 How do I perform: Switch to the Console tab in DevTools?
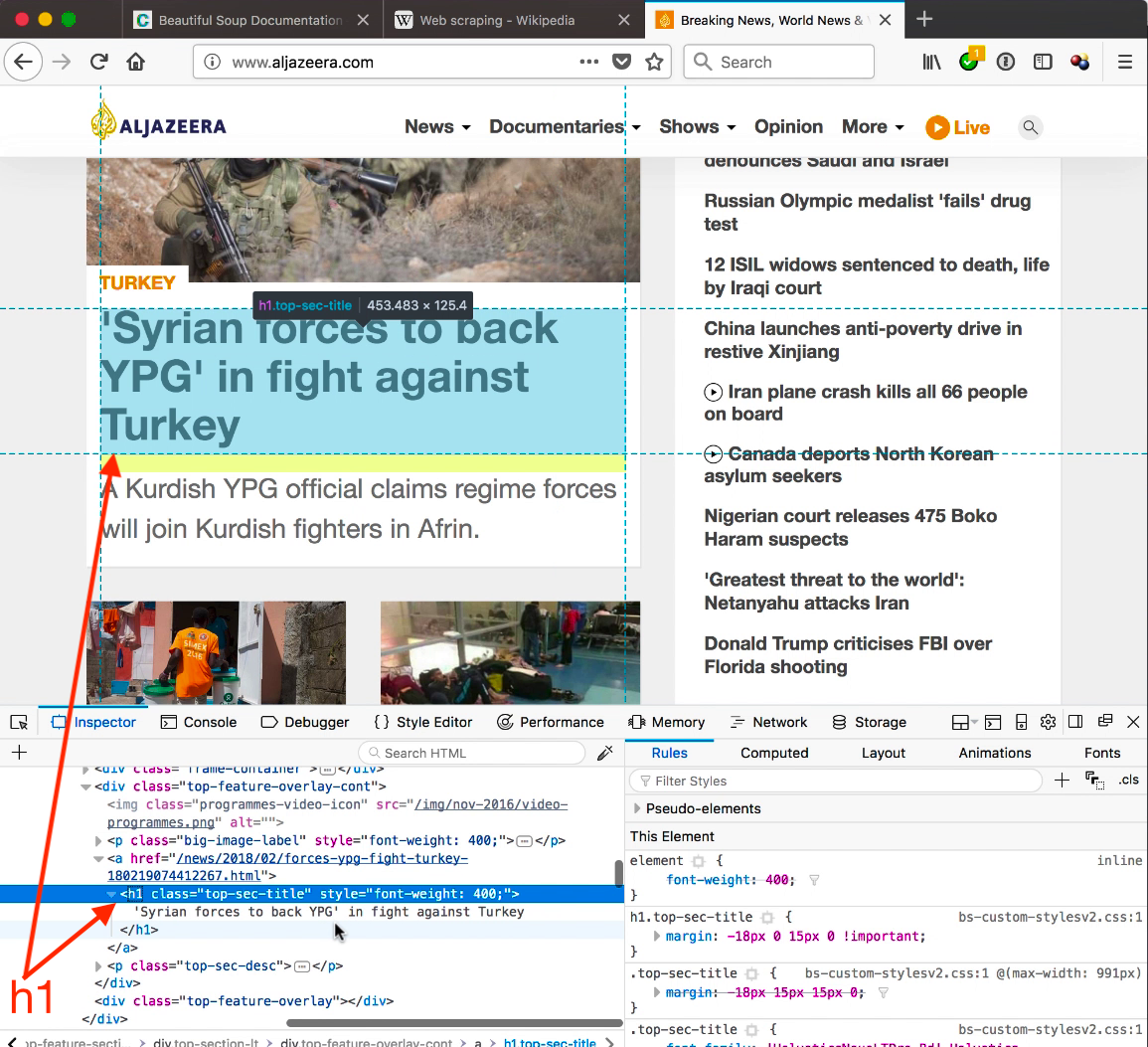199,722
